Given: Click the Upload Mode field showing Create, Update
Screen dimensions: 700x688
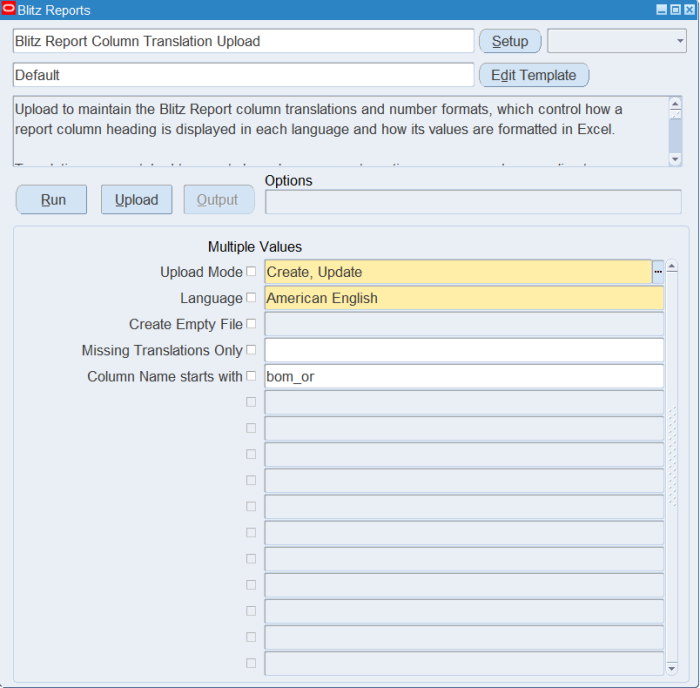Looking at the screenshot, I should point(458,272).
